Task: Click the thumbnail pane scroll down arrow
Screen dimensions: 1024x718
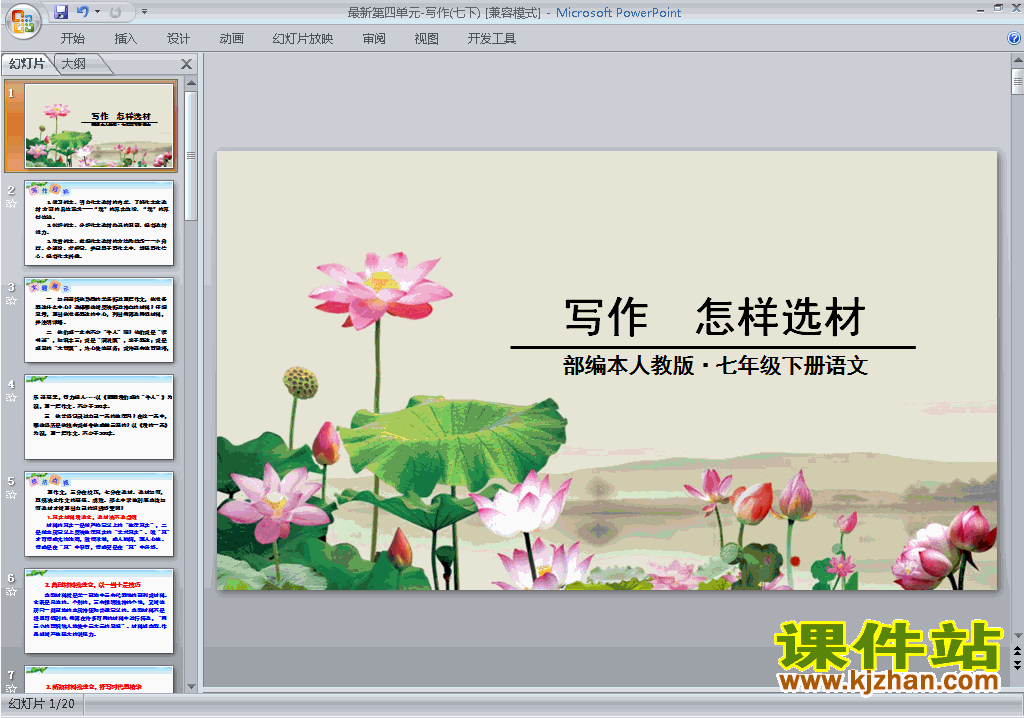Action: 191,687
